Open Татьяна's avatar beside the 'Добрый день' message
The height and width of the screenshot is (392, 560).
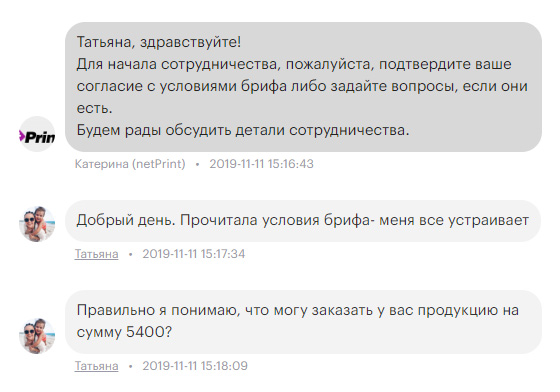pos(37,224)
